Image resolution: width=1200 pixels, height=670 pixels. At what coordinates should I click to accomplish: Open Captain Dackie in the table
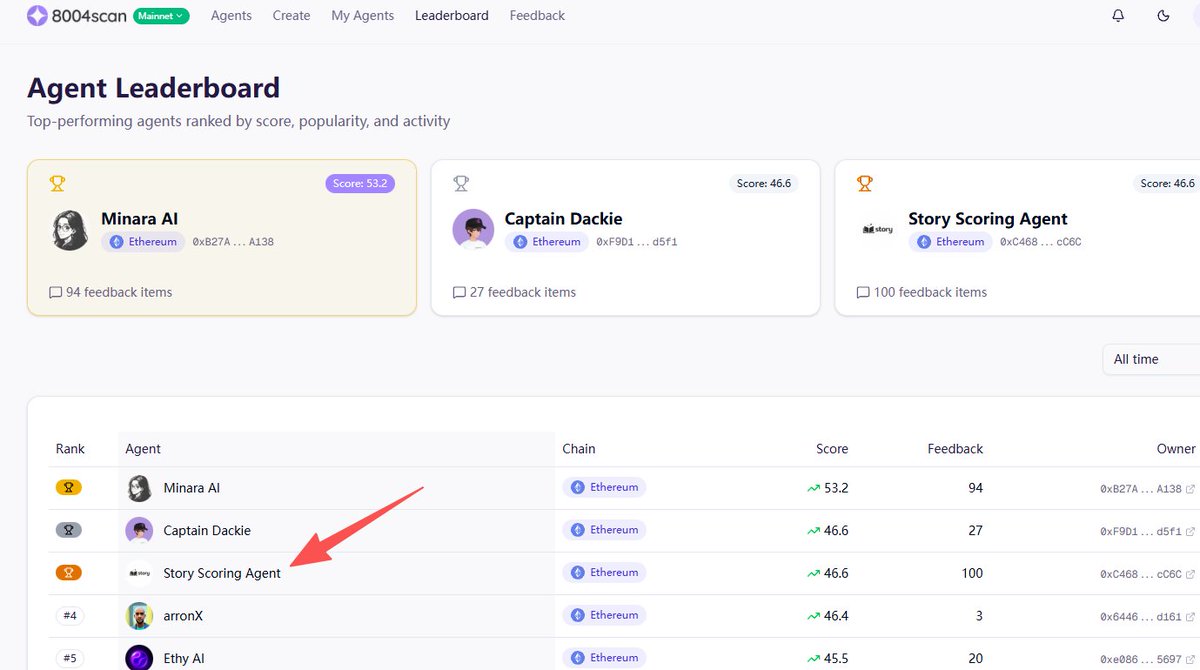click(207, 530)
